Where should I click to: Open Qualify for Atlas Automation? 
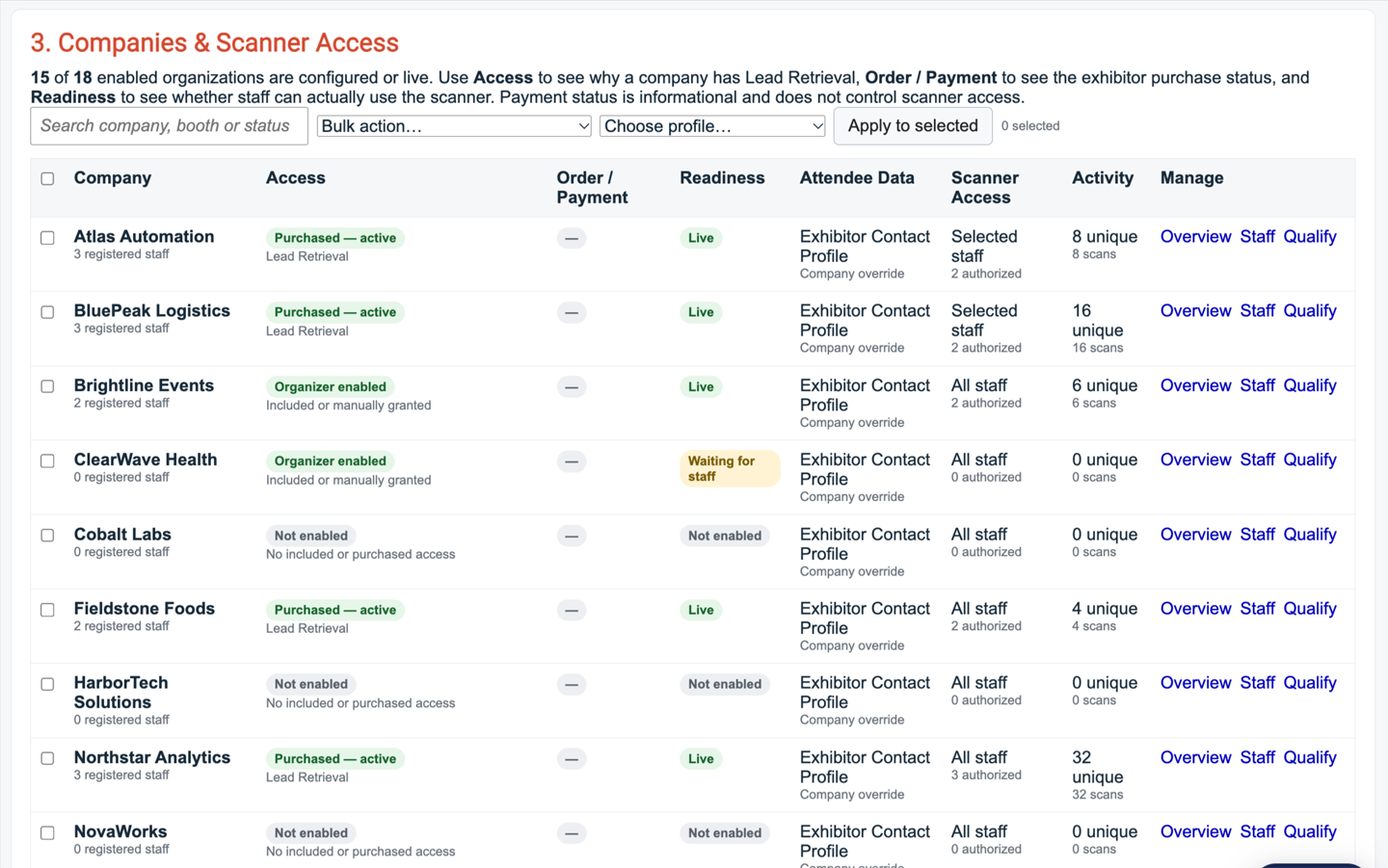click(1310, 237)
